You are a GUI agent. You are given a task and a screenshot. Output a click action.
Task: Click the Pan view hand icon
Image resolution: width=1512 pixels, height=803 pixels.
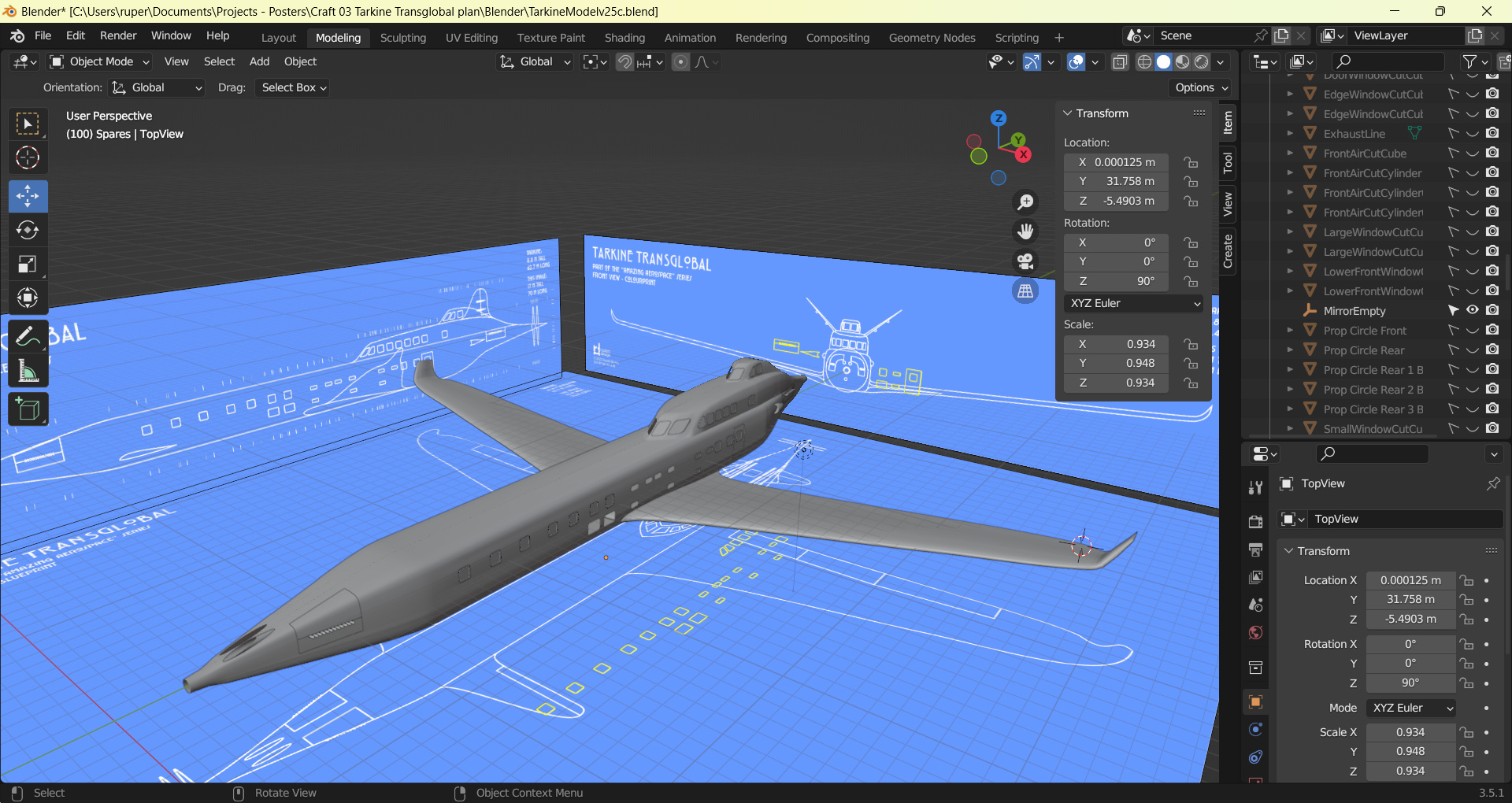pyautogui.click(x=1025, y=231)
